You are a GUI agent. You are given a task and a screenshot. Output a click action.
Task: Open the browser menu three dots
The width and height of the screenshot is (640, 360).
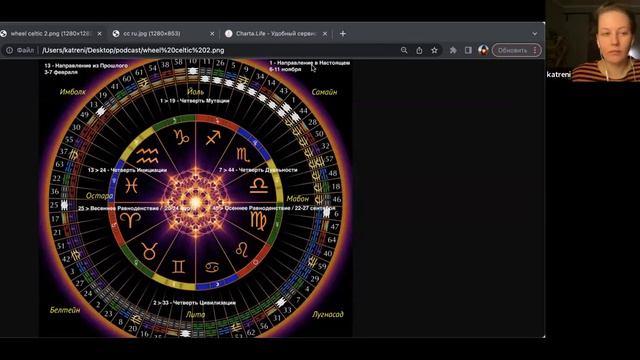535,50
